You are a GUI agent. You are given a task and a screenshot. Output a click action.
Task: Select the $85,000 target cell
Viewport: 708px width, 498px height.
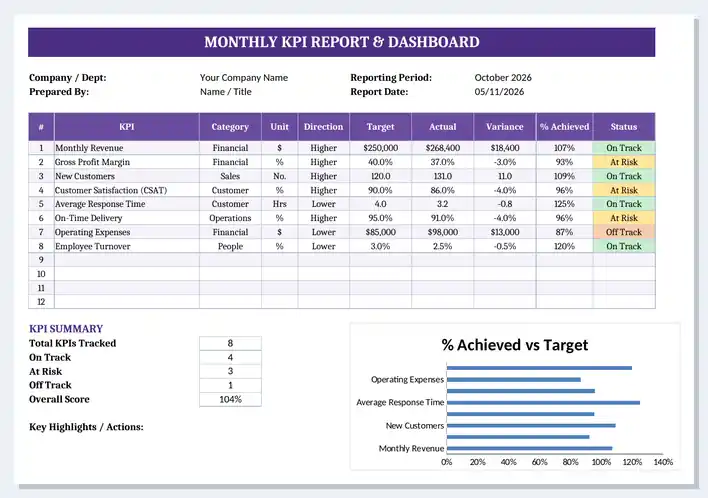point(380,232)
